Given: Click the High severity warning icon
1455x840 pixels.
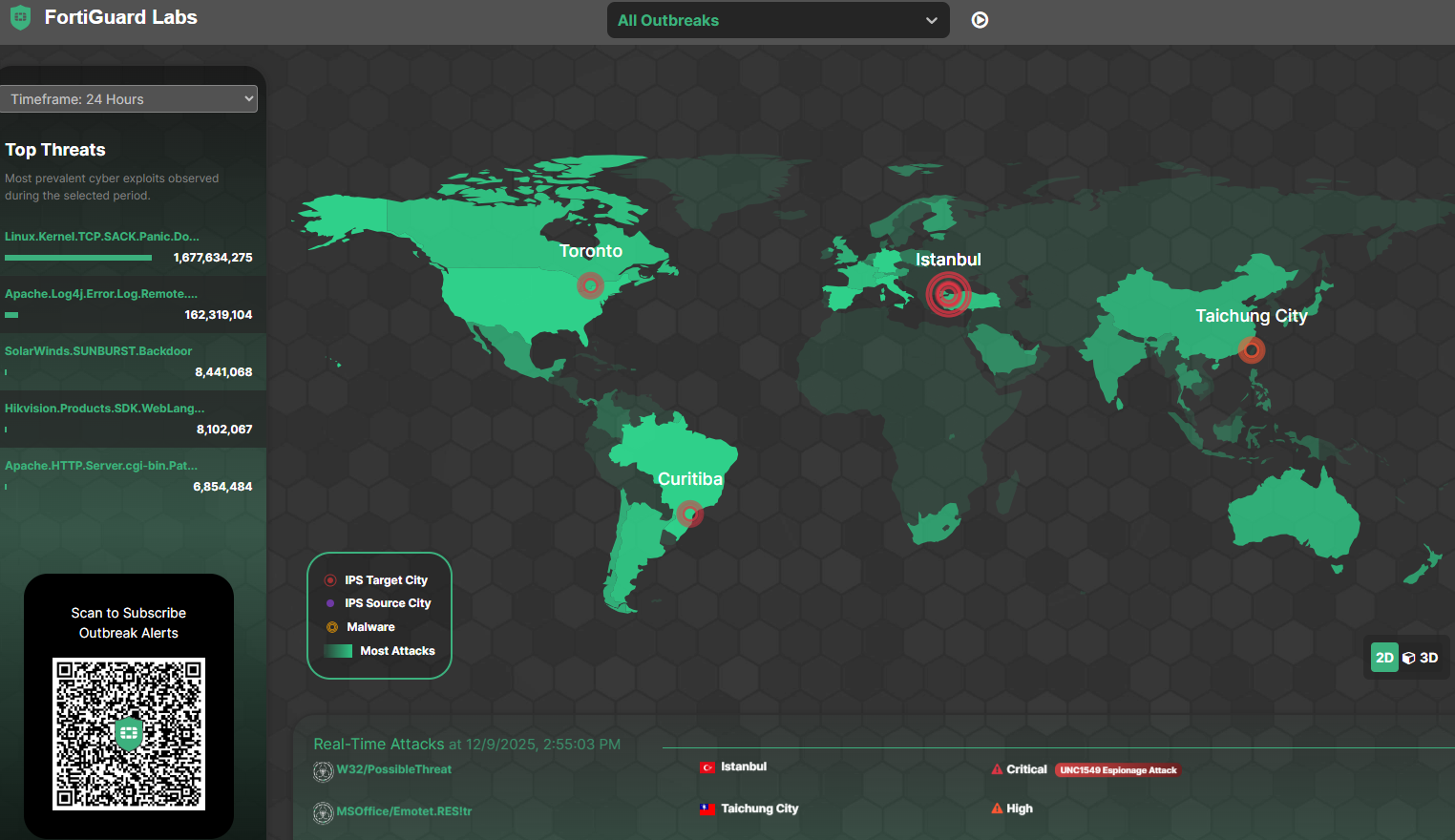Looking at the screenshot, I should tap(997, 808).
